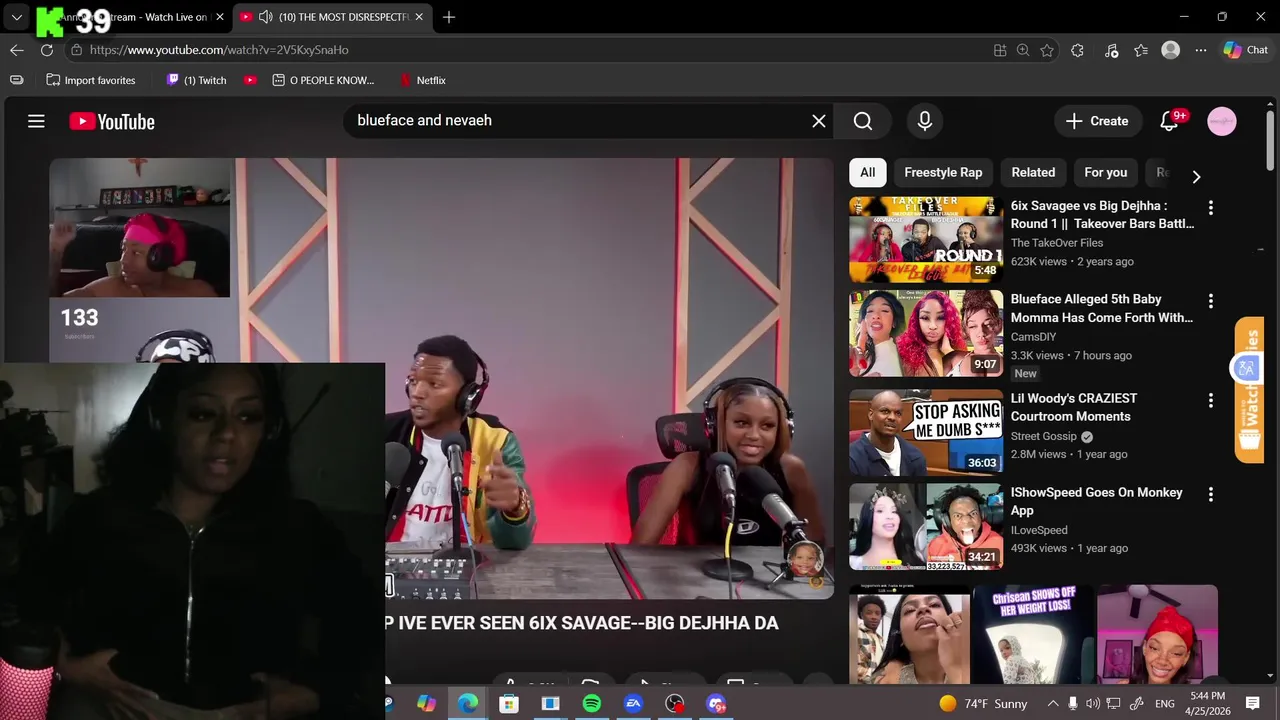Viewport: 1280px width, 720px height.
Task: Open browser Extensions puzzle icon
Action: (1077, 50)
